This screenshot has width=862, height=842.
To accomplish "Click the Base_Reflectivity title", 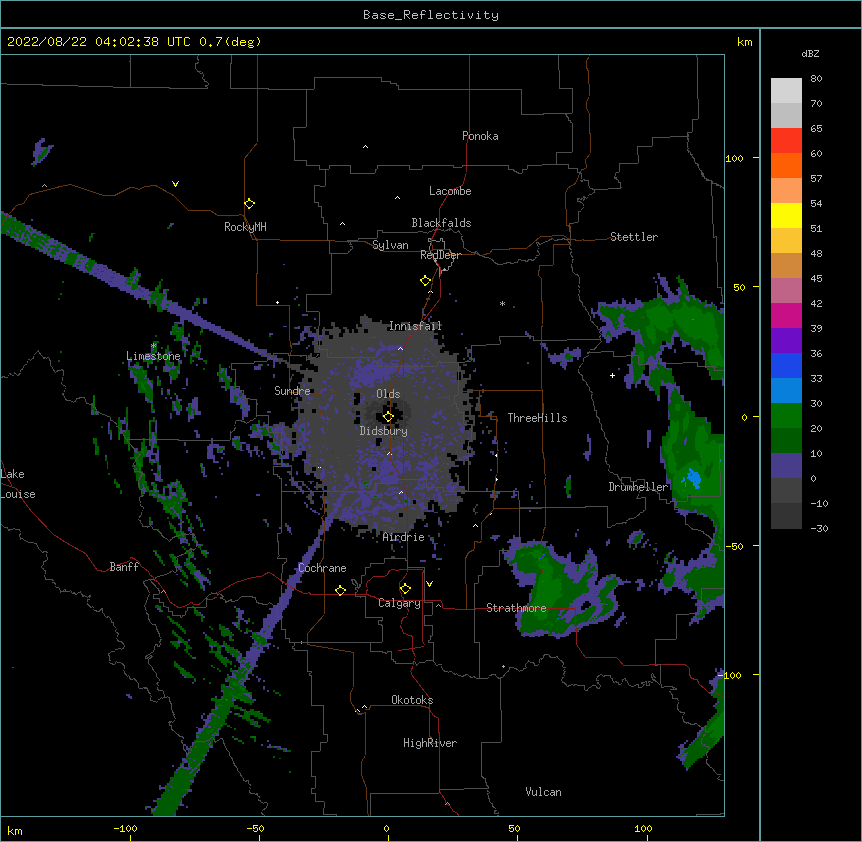I will tap(431, 15).
